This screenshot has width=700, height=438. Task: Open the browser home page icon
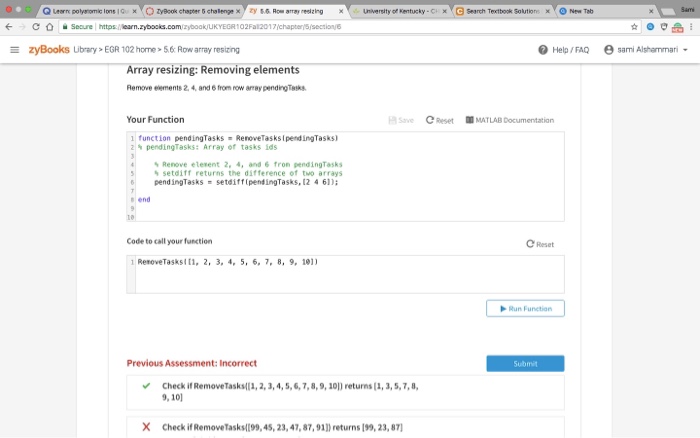(x=50, y=27)
